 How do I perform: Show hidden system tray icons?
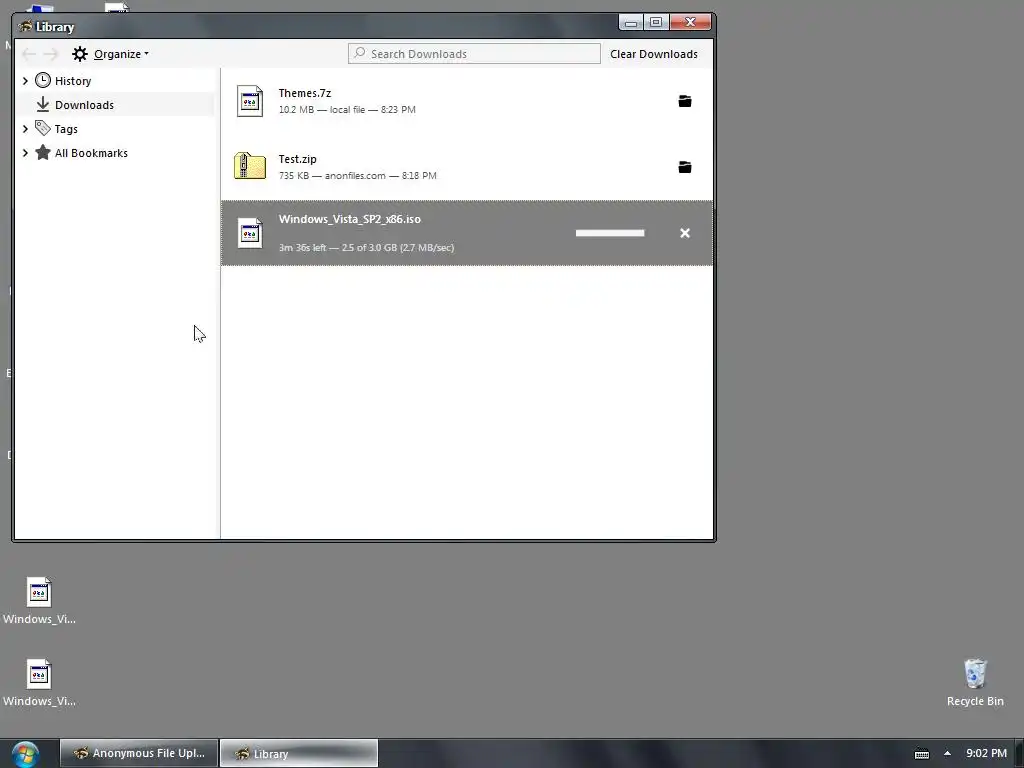click(x=947, y=753)
